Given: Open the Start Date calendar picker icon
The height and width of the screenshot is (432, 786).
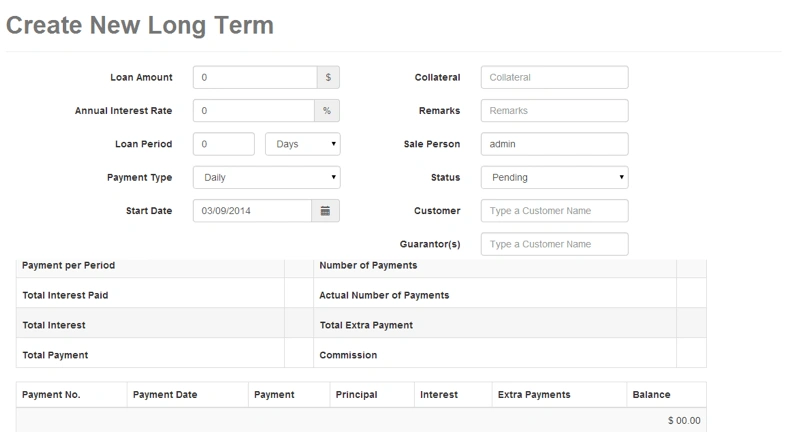Looking at the screenshot, I should point(325,211).
